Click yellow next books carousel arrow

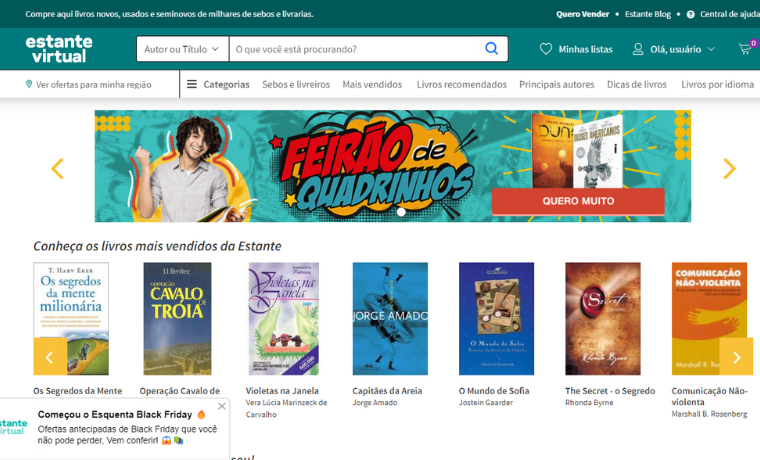click(x=736, y=357)
